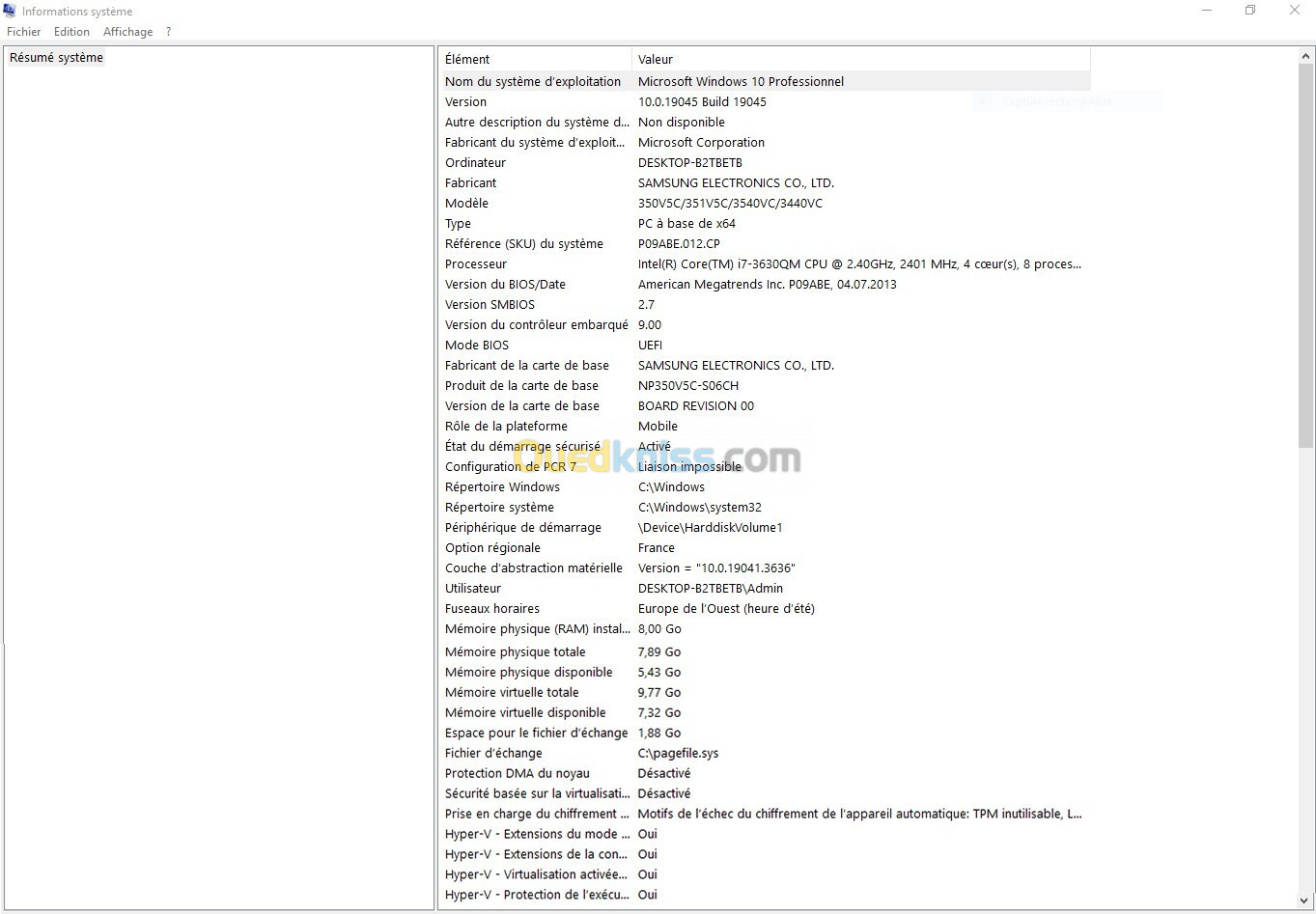Select the Ordinateur row label
The height and width of the screenshot is (914, 1316).
point(475,163)
